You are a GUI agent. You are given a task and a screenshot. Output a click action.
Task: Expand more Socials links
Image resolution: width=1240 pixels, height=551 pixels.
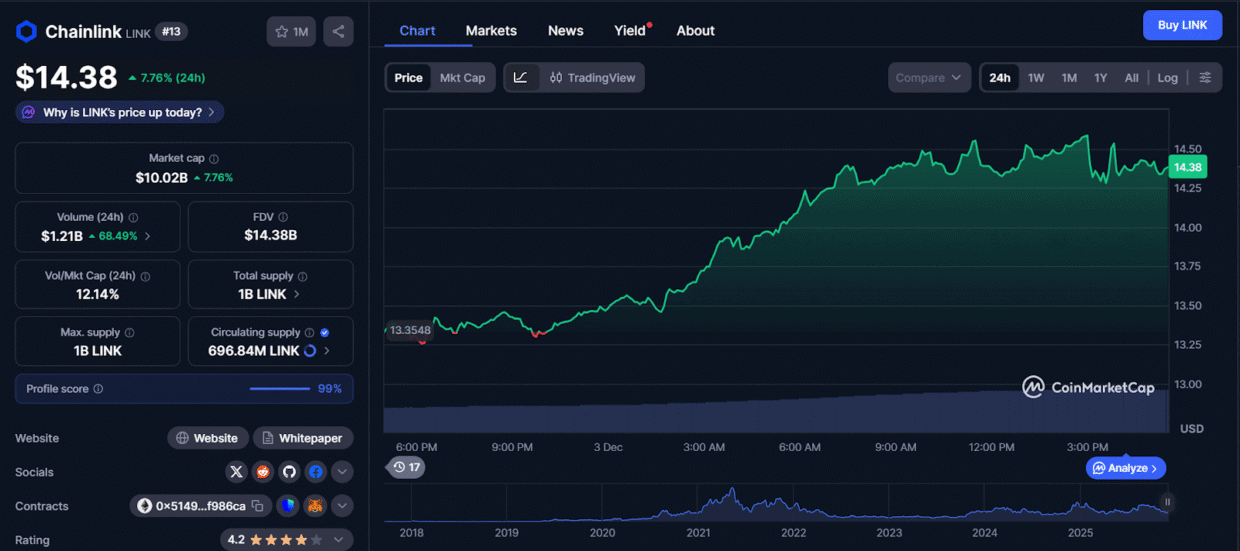(342, 472)
